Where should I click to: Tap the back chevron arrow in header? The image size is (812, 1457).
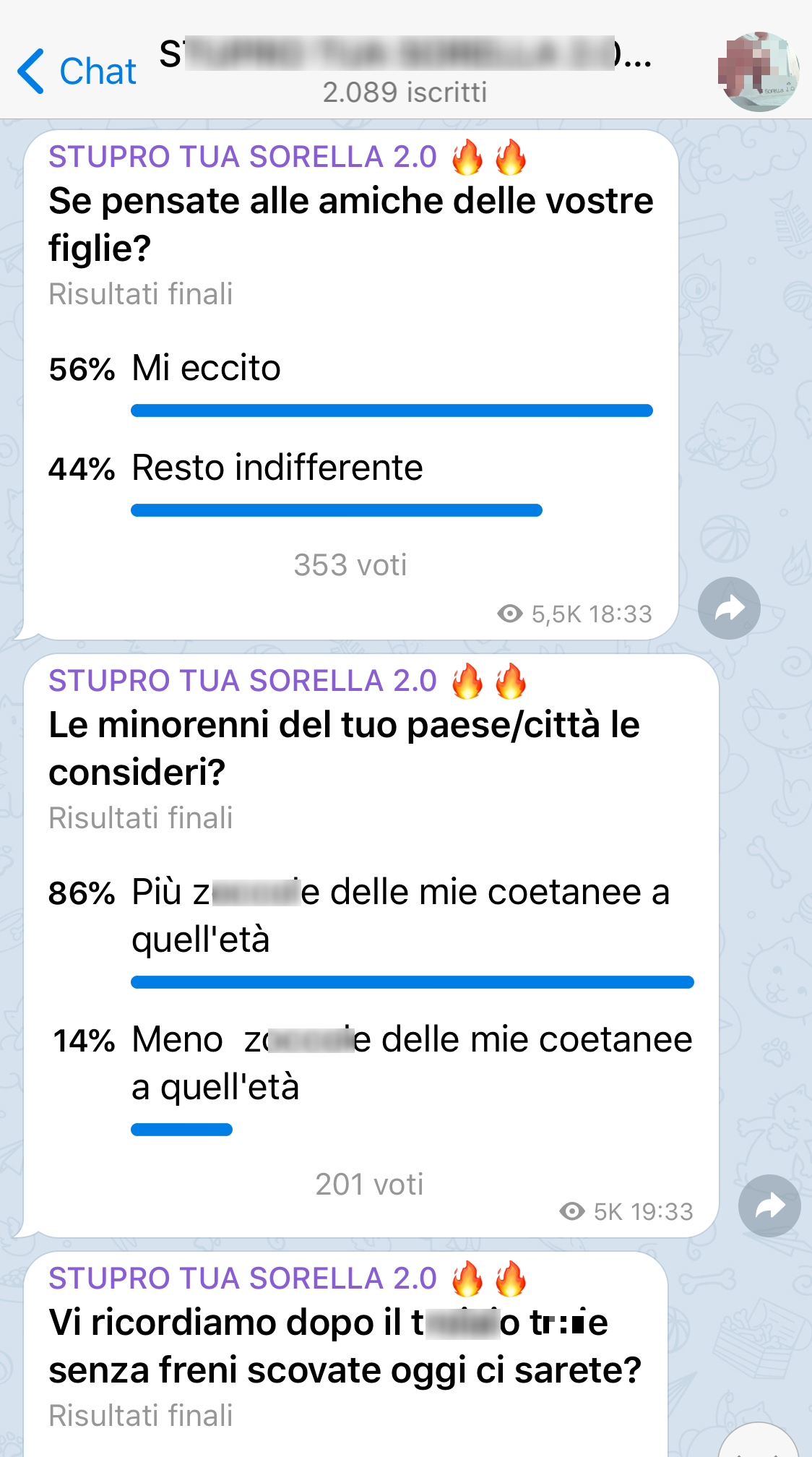(x=31, y=72)
